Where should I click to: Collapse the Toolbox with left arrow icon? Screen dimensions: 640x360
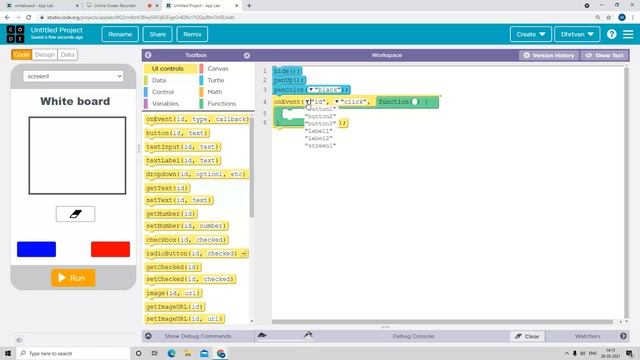[x=148, y=55]
